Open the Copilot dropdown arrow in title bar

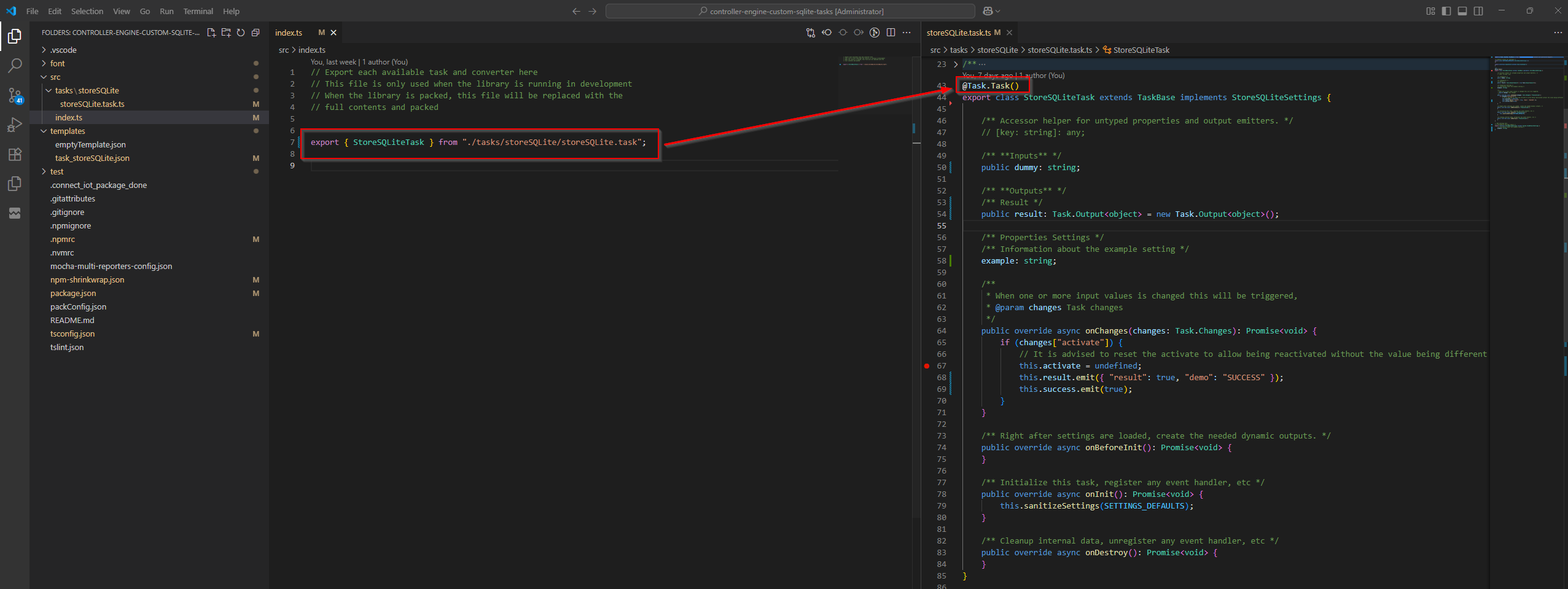pyautogui.click(x=997, y=11)
